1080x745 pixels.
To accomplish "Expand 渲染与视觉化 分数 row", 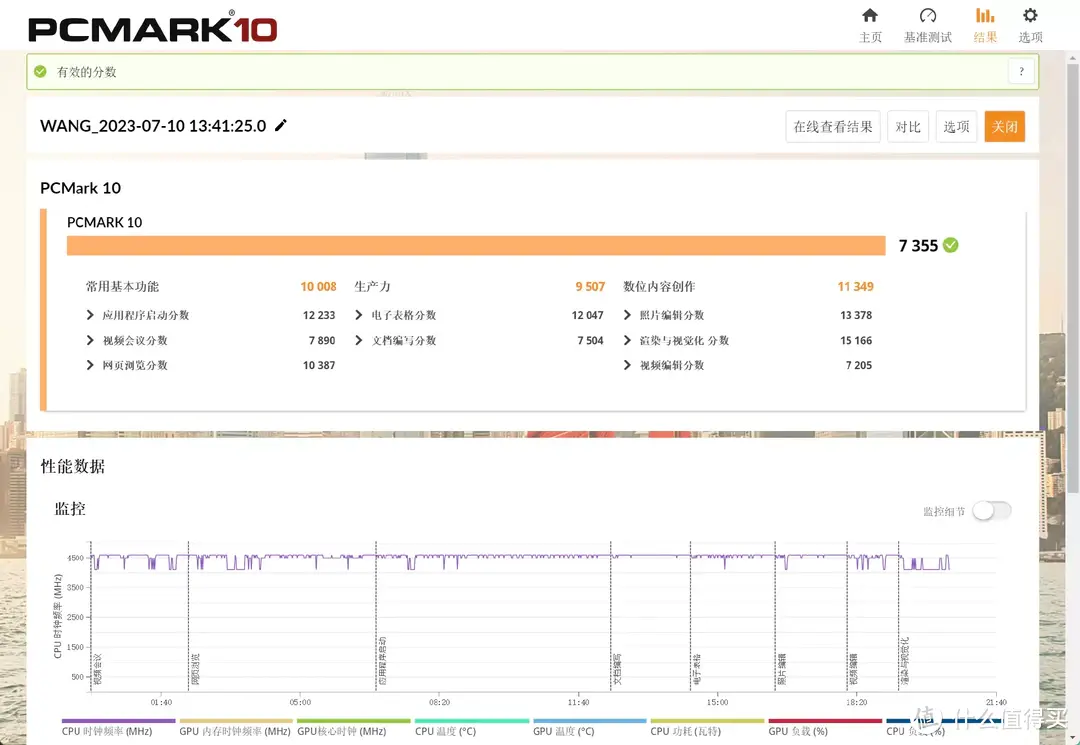I will point(627,340).
